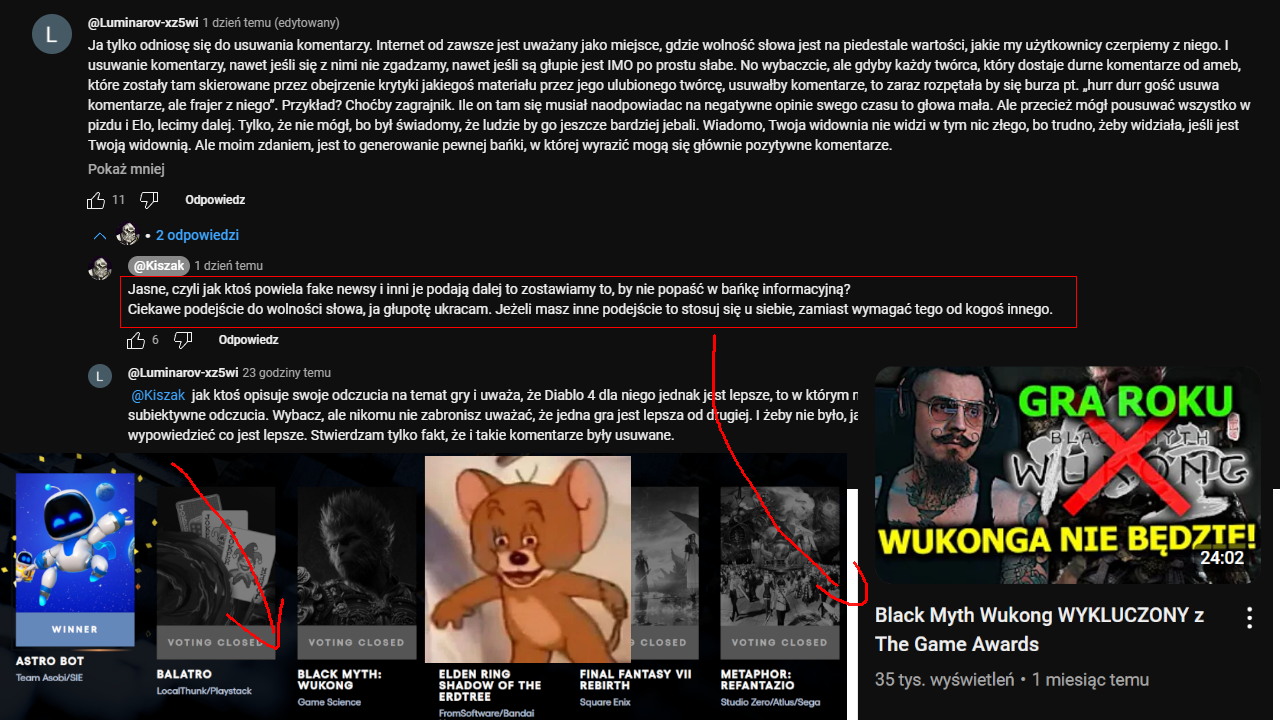
Task: Click the L avatar on the 23 godziny temu reply
Action: (x=99, y=376)
